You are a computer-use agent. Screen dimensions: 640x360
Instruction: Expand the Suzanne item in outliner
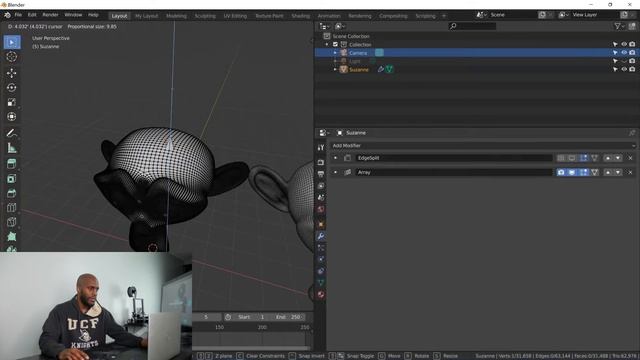click(x=335, y=69)
